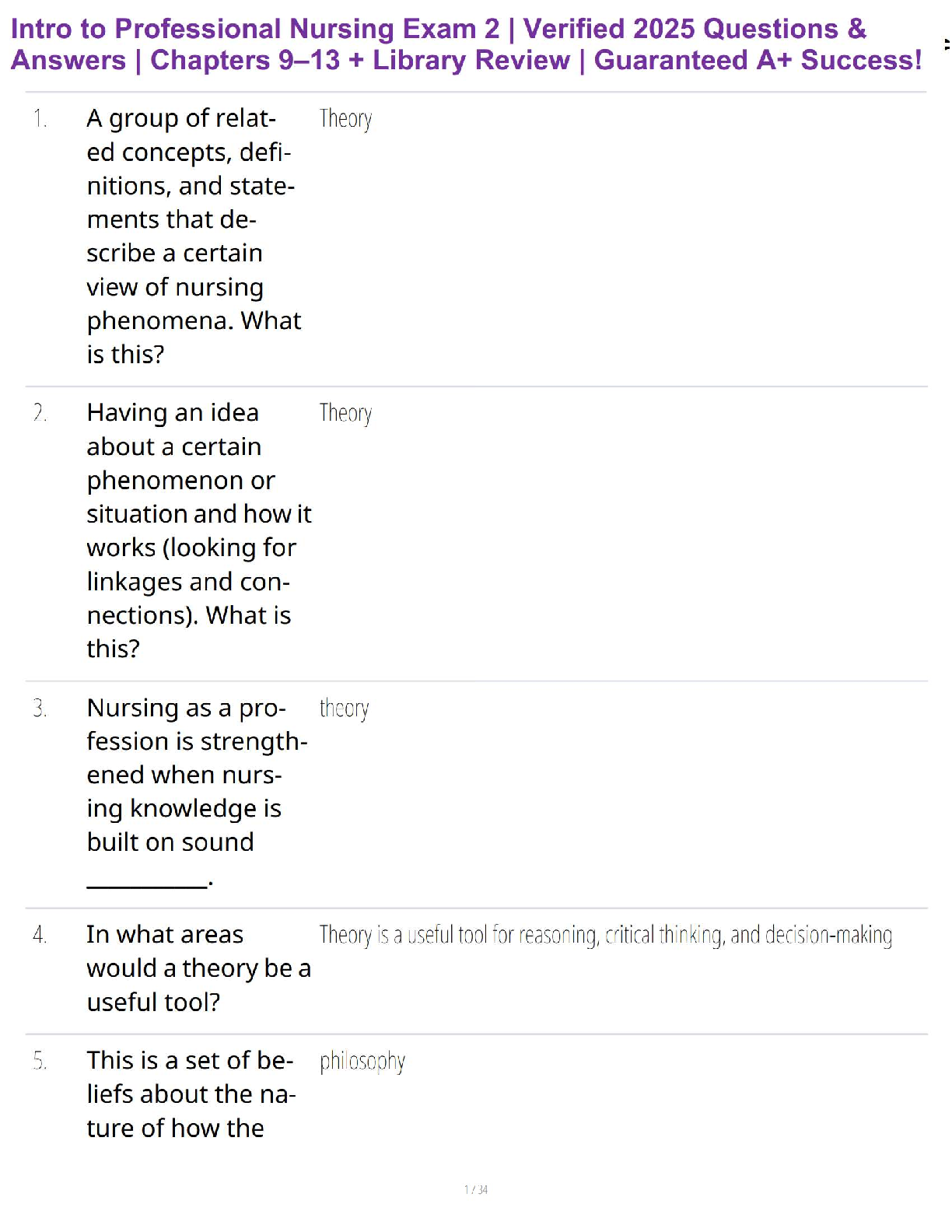Click the "1 / 34" page number indicator
952x1232 pixels.
(x=476, y=1189)
